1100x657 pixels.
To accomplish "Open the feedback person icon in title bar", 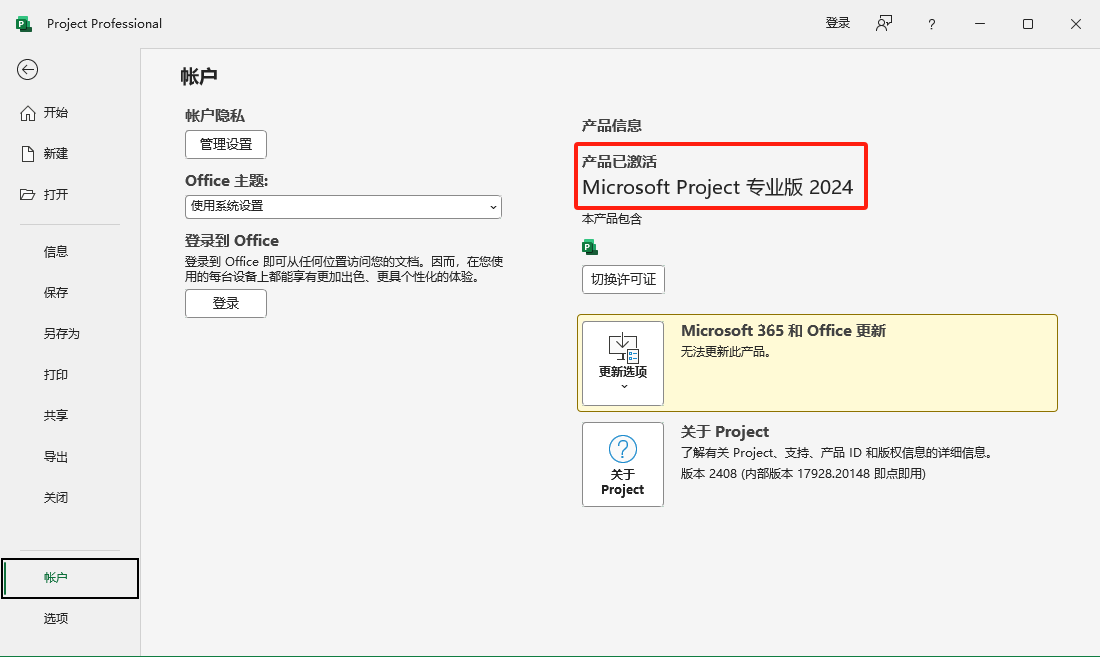I will (x=884, y=24).
